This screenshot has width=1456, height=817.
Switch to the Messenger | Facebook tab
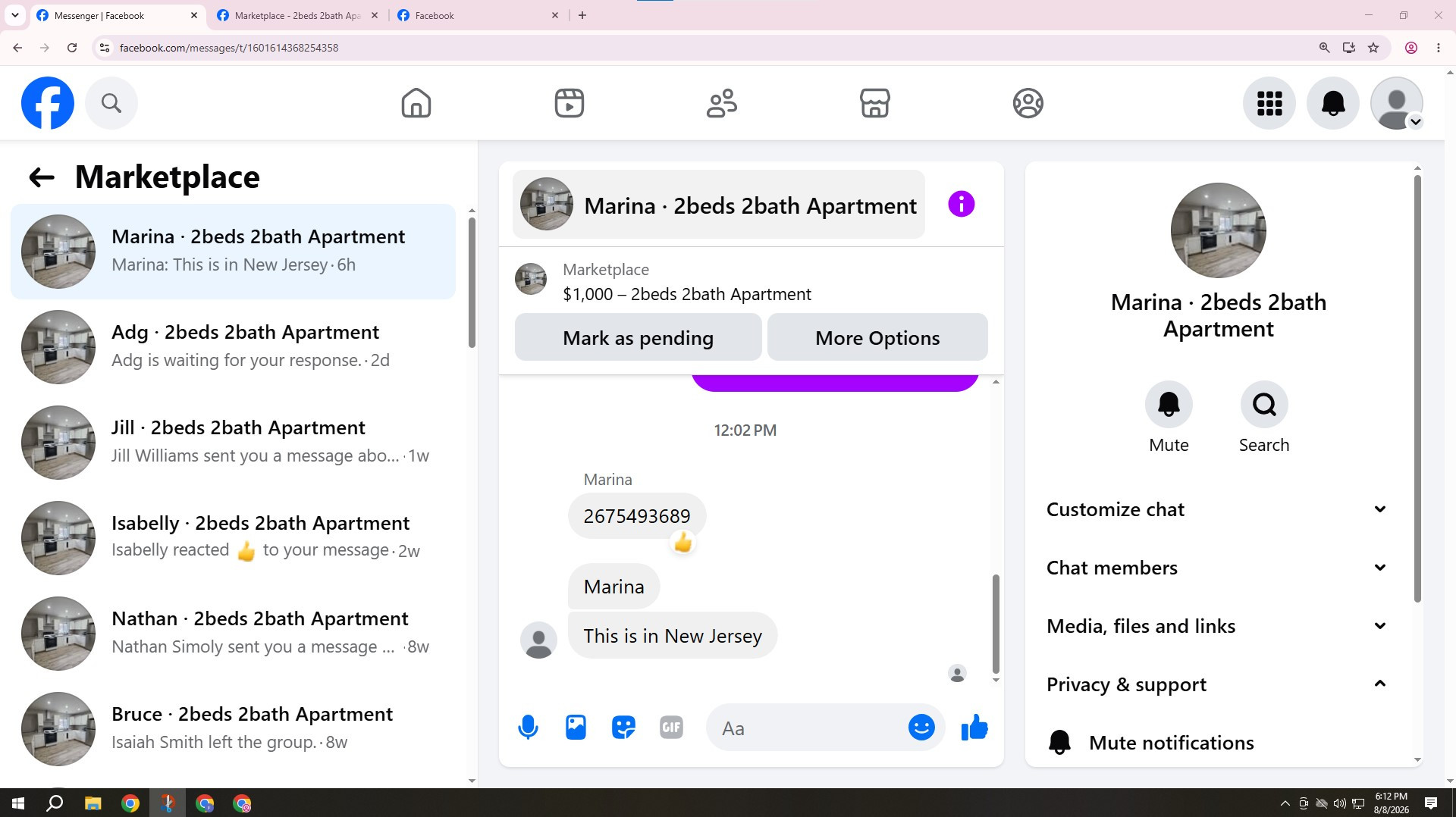coord(118,15)
